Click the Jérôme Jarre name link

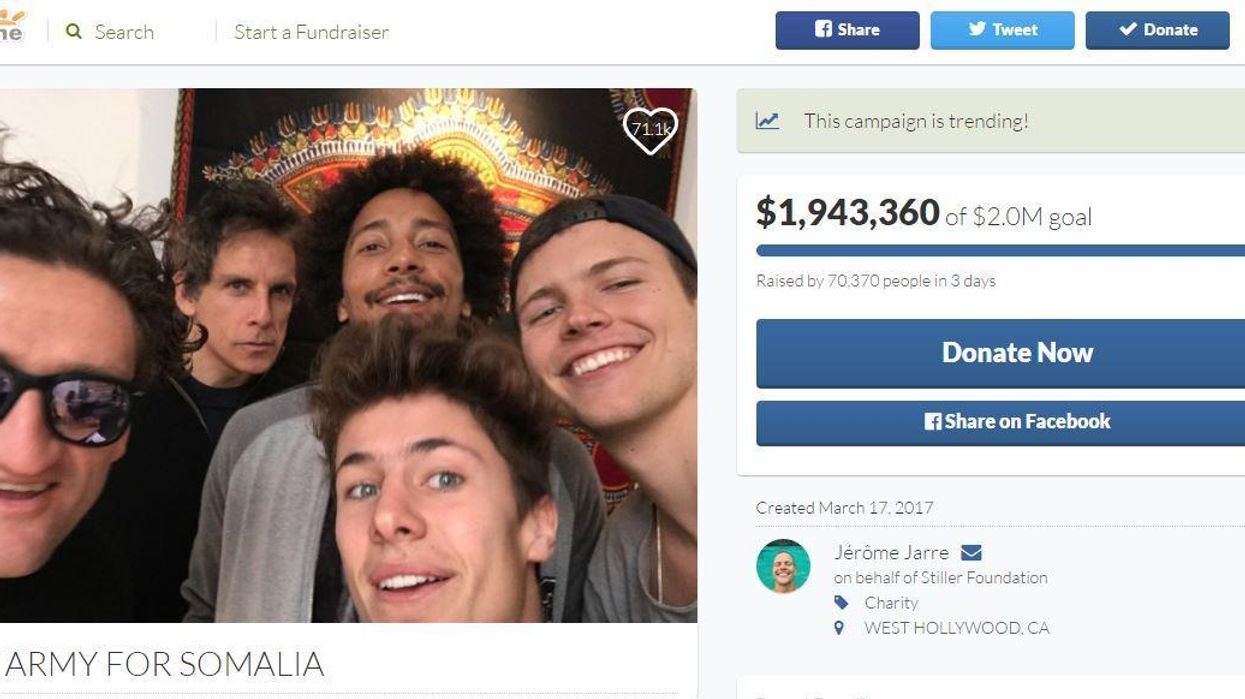(892, 552)
